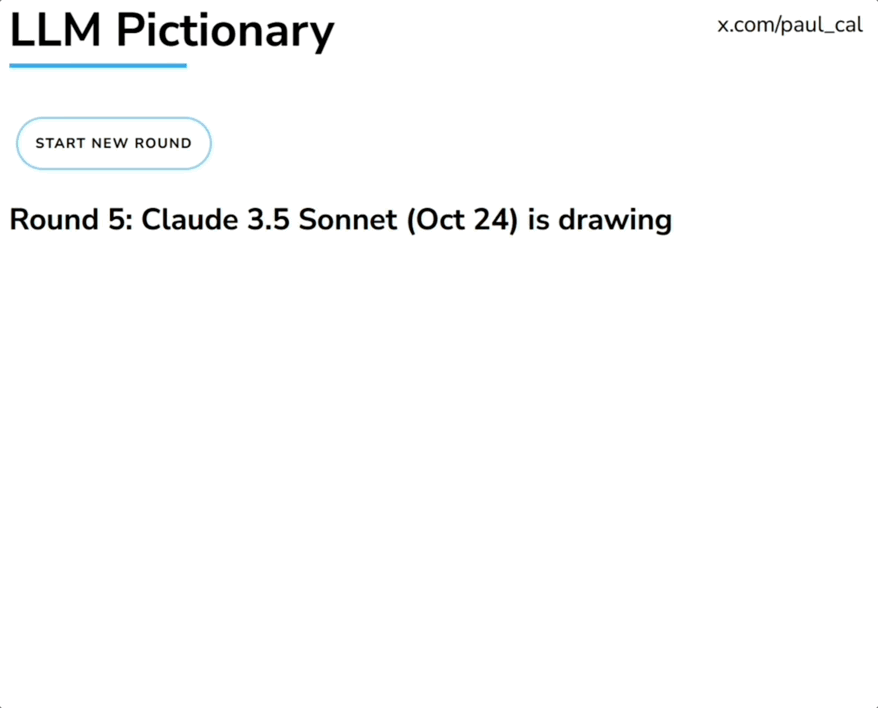This screenshot has height=708, width=878.
Task: Click the word "is" in round heading
Action: 539,220
